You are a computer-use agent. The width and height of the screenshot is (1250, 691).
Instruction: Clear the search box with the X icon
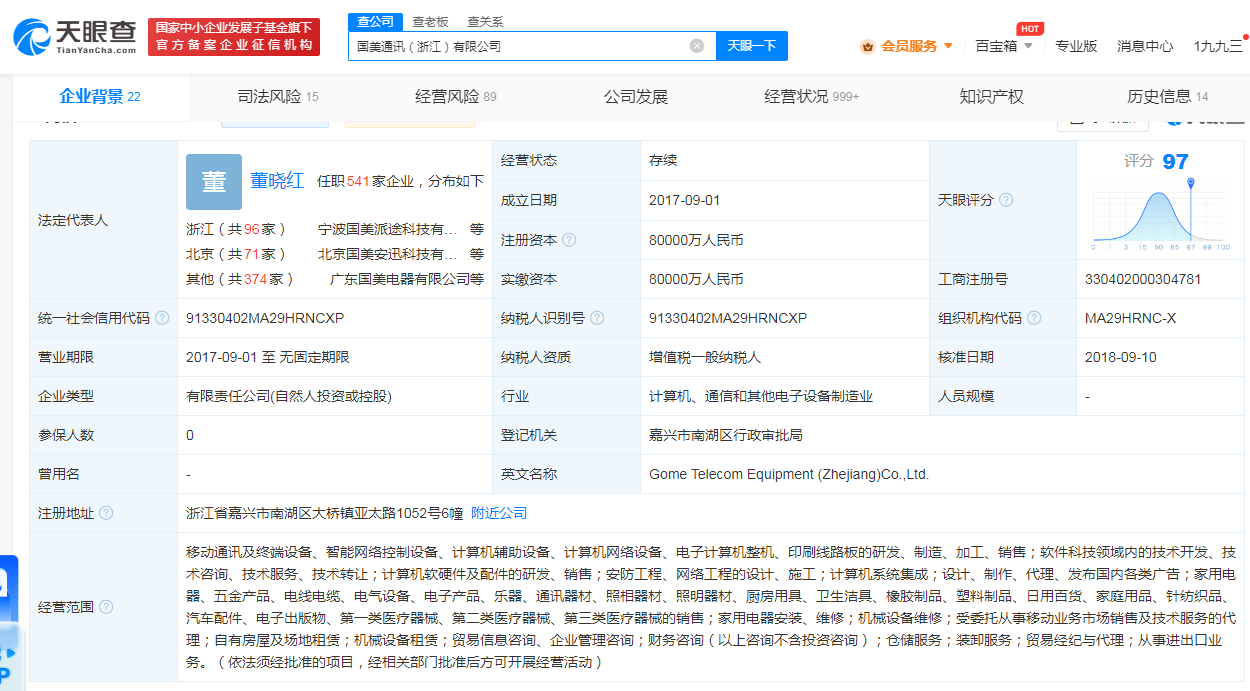(697, 46)
